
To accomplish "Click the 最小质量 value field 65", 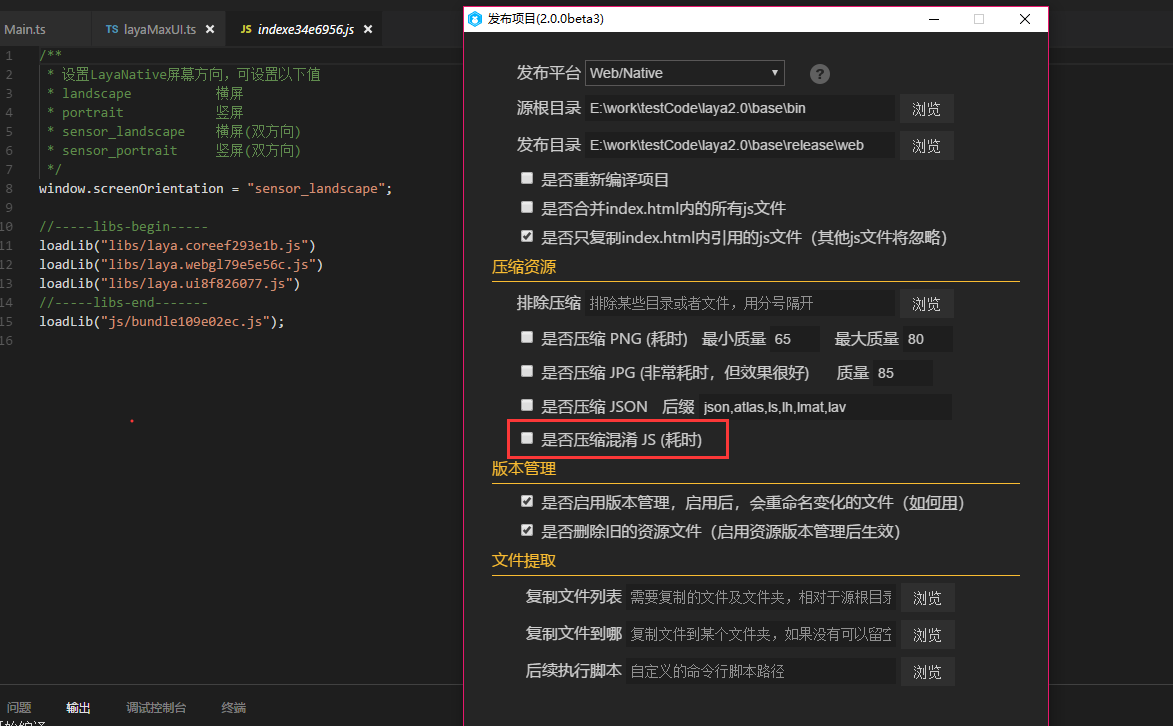I will click(x=794, y=339).
